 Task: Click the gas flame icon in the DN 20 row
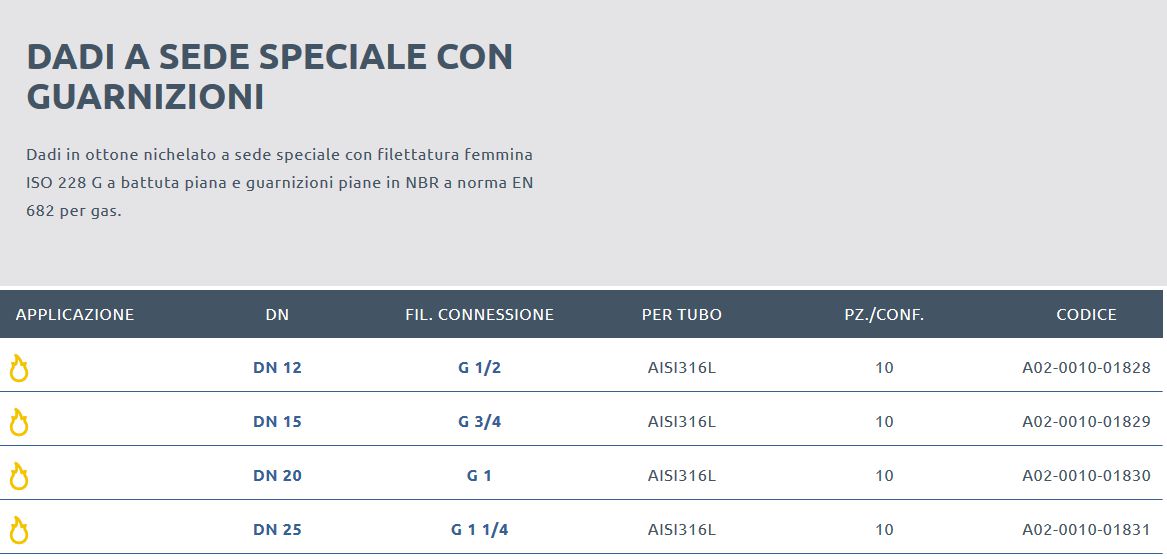pyautogui.click(x=19, y=476)
